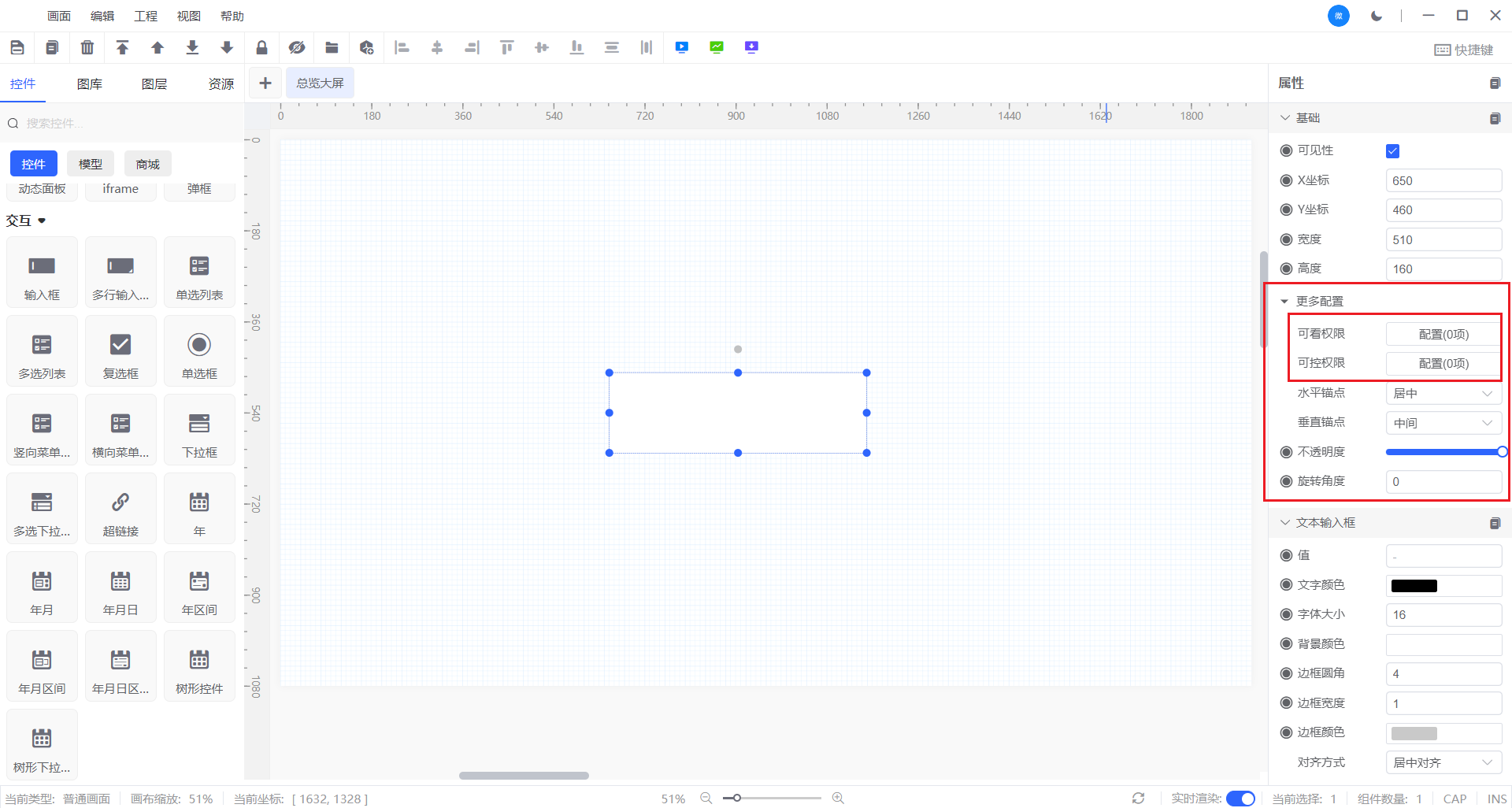The height and width of the screenshot is (808, 1512).
Task: Select the 下拉框 dropdown control
Action: [199, 431]
